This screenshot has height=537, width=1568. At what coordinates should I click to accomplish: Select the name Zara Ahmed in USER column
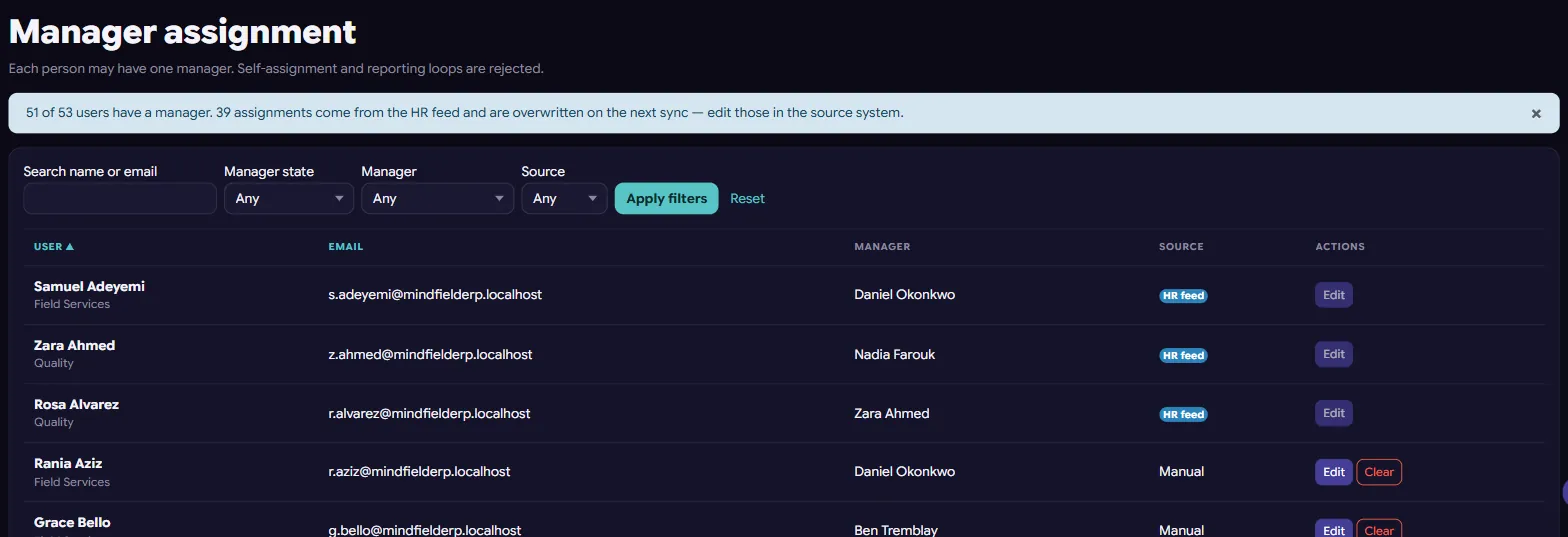coord(74,345)
